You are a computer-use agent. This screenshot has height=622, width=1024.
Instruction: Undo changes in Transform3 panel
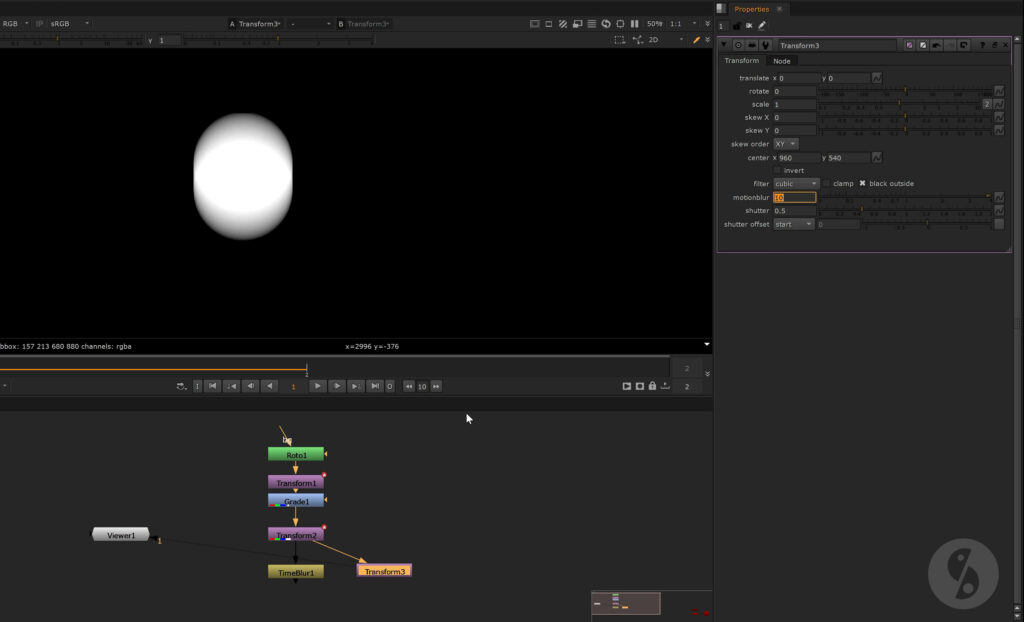936,45
